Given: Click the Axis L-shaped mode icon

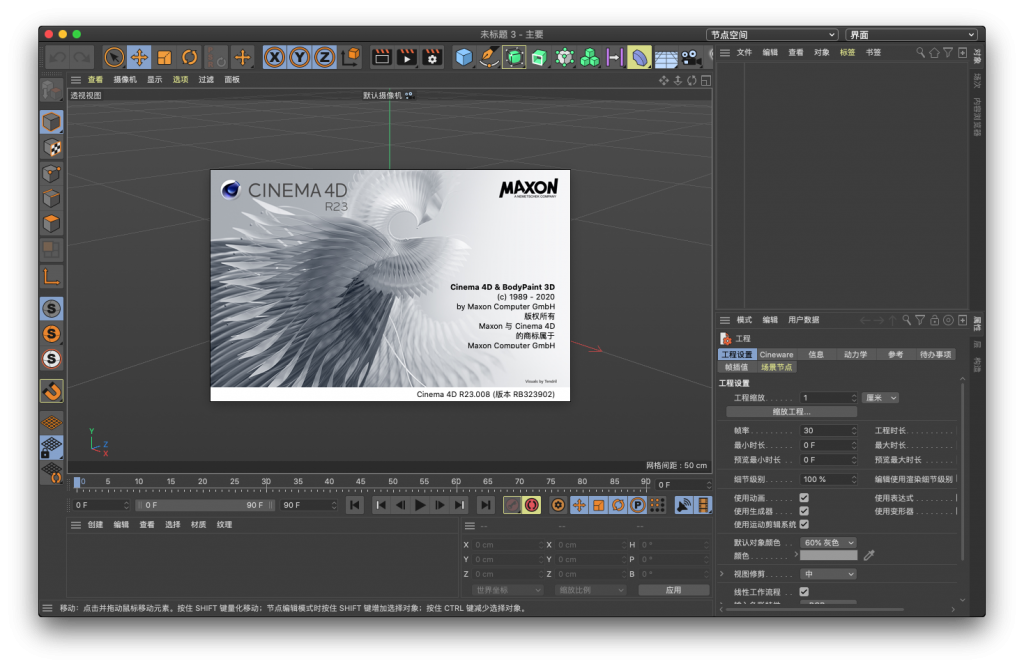Looking at the screenshot, I should (x=52, y=277).
